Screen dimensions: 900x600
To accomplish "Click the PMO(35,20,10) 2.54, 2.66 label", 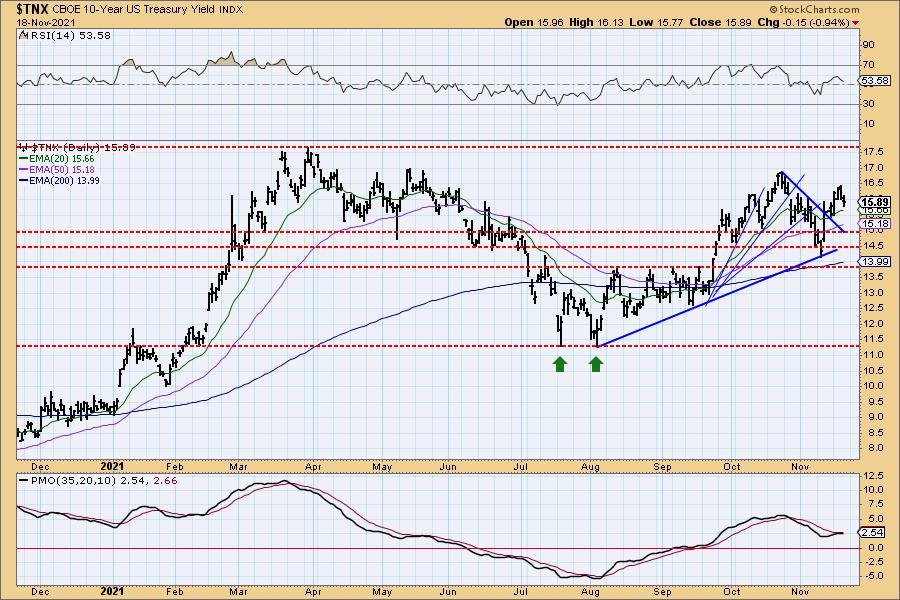I will pyautogui.click(x=98, y=480).
